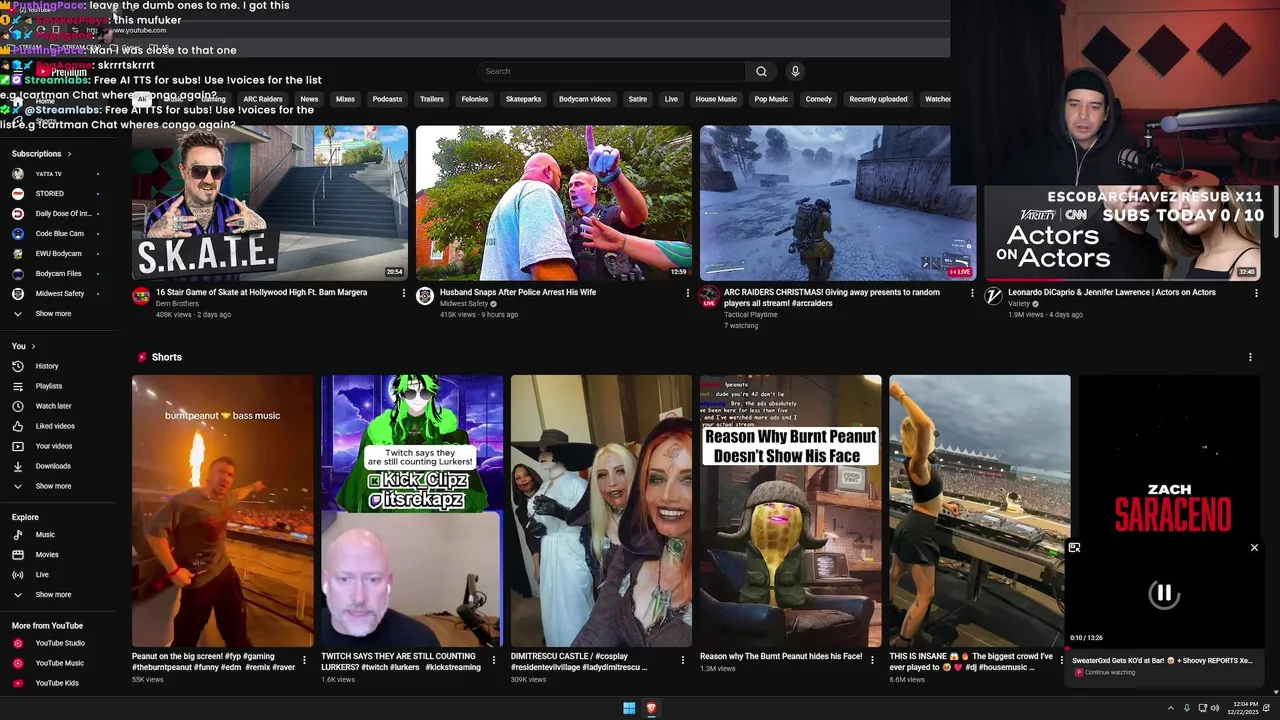Viewport: 1280px width, 720px height.
Task: Open Playlists from the You section
Action: tap(49, 386)
